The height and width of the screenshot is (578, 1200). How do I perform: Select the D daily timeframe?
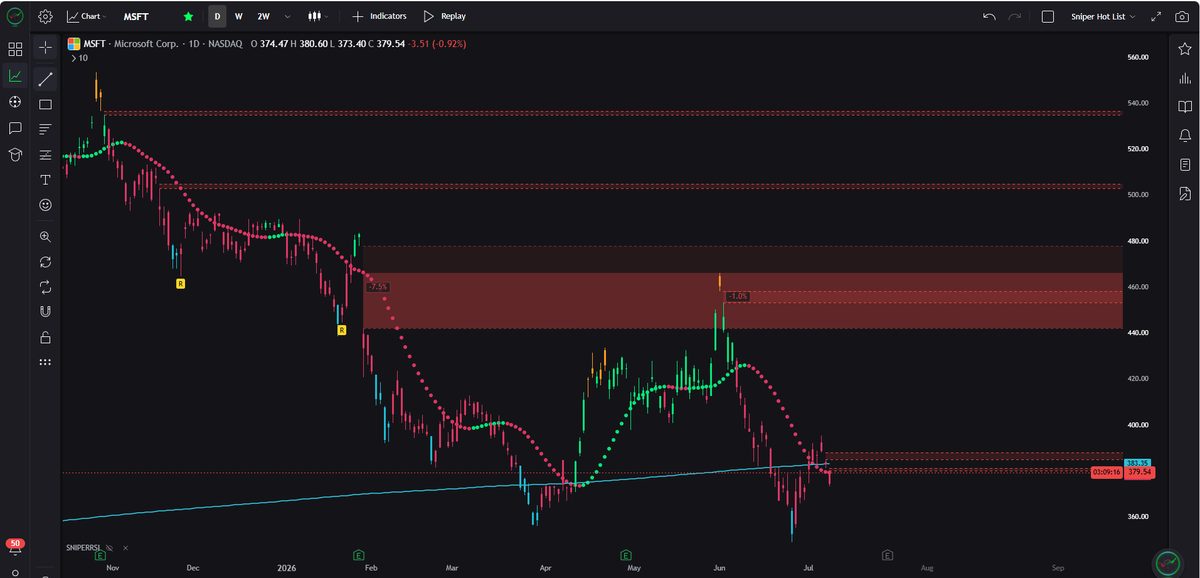click(217, 17)
